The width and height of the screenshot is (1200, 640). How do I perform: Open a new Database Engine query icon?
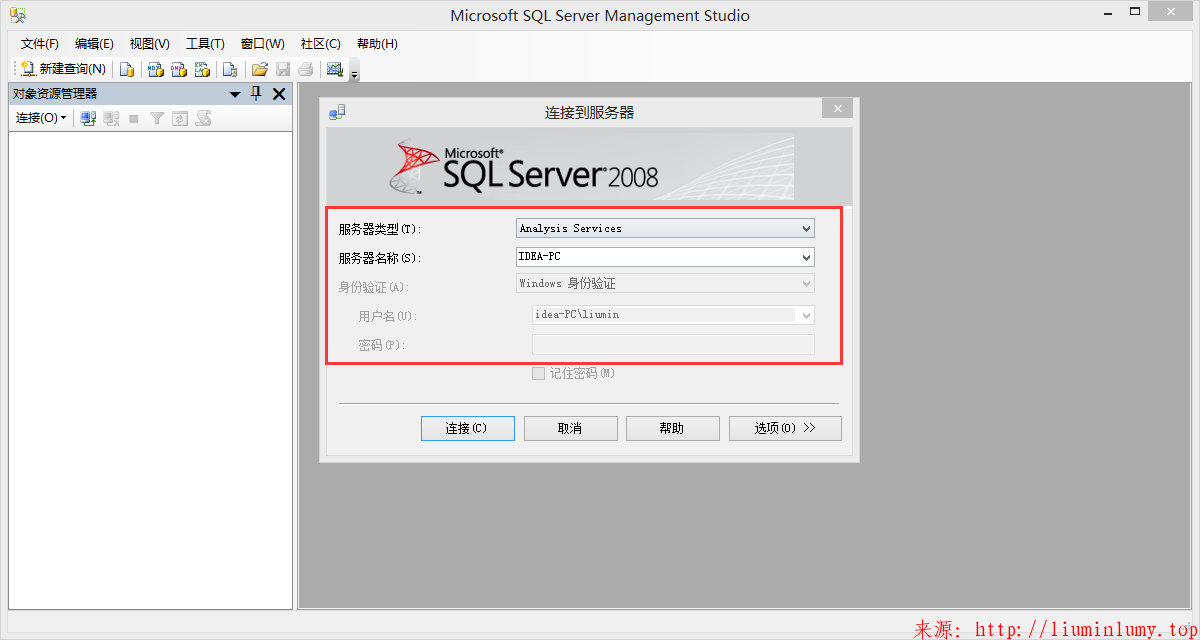point(127,69)
